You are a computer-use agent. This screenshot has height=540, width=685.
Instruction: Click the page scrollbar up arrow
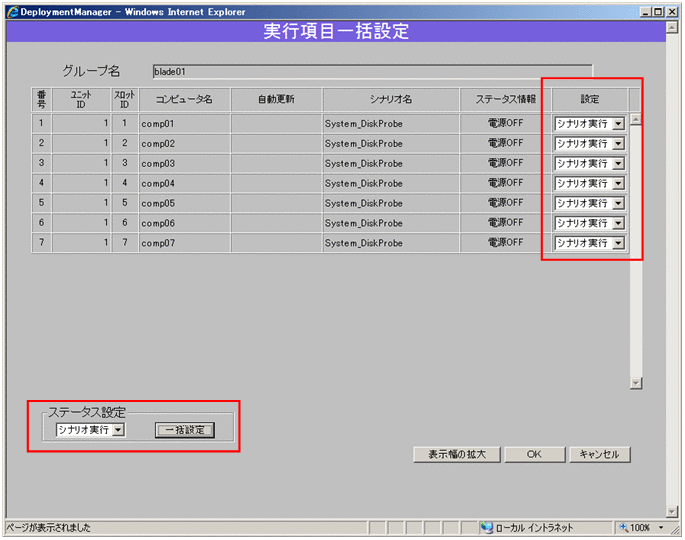click(672, 28)
